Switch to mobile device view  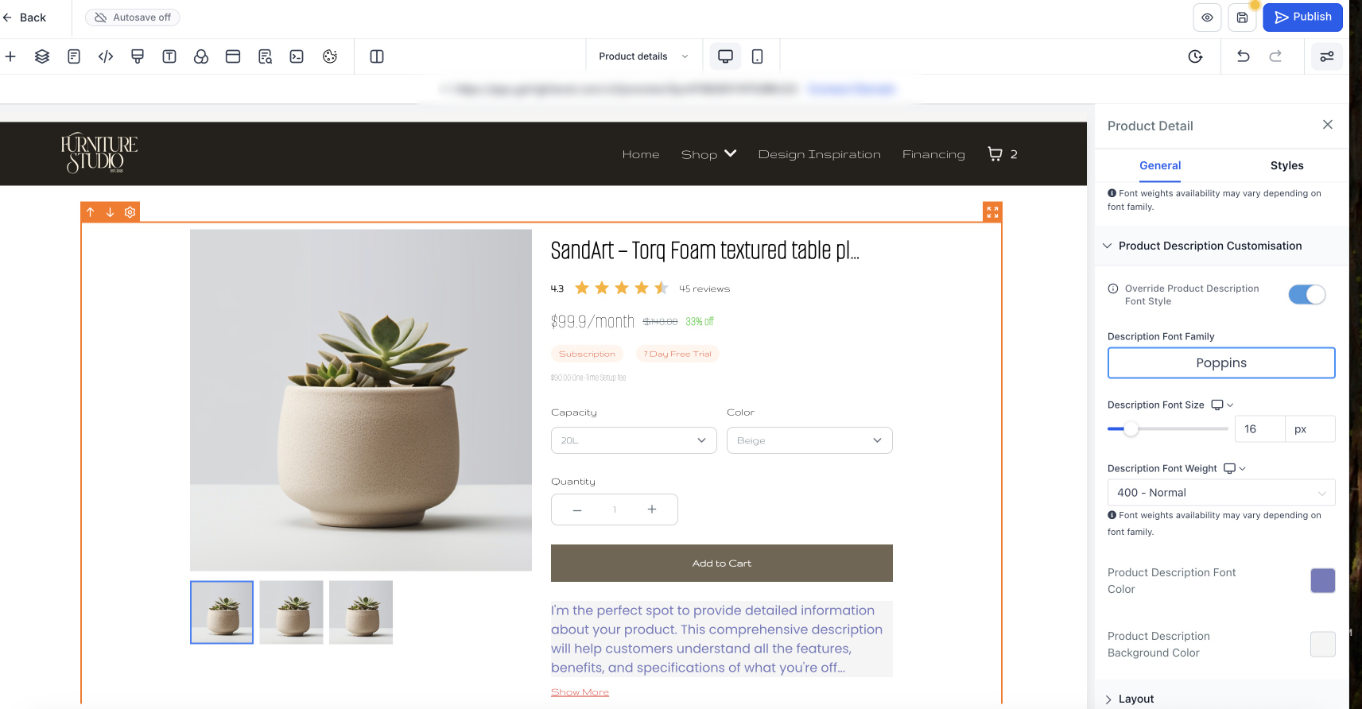click(757, 57)
